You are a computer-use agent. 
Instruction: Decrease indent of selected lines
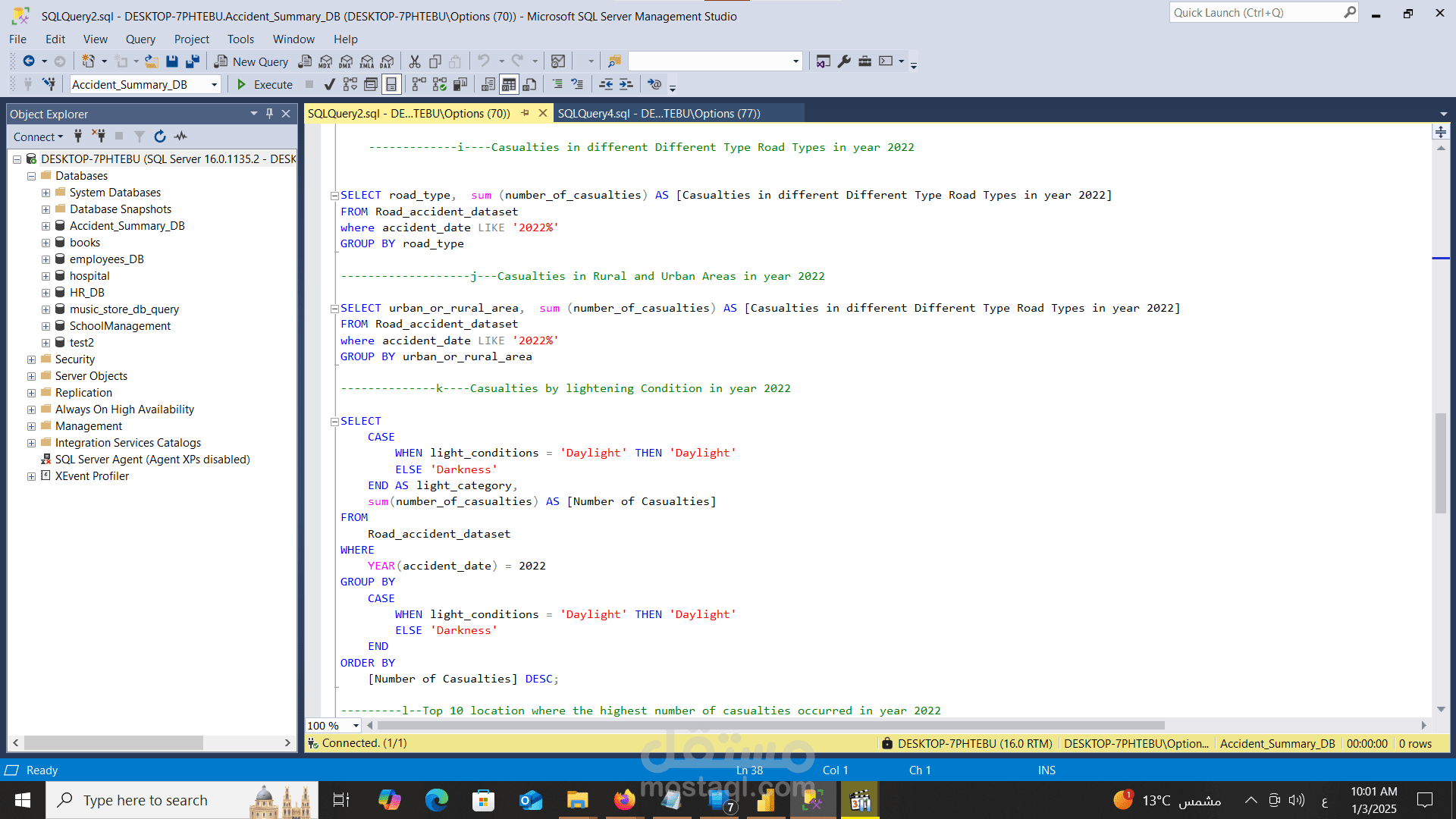(x=606, y=84)
